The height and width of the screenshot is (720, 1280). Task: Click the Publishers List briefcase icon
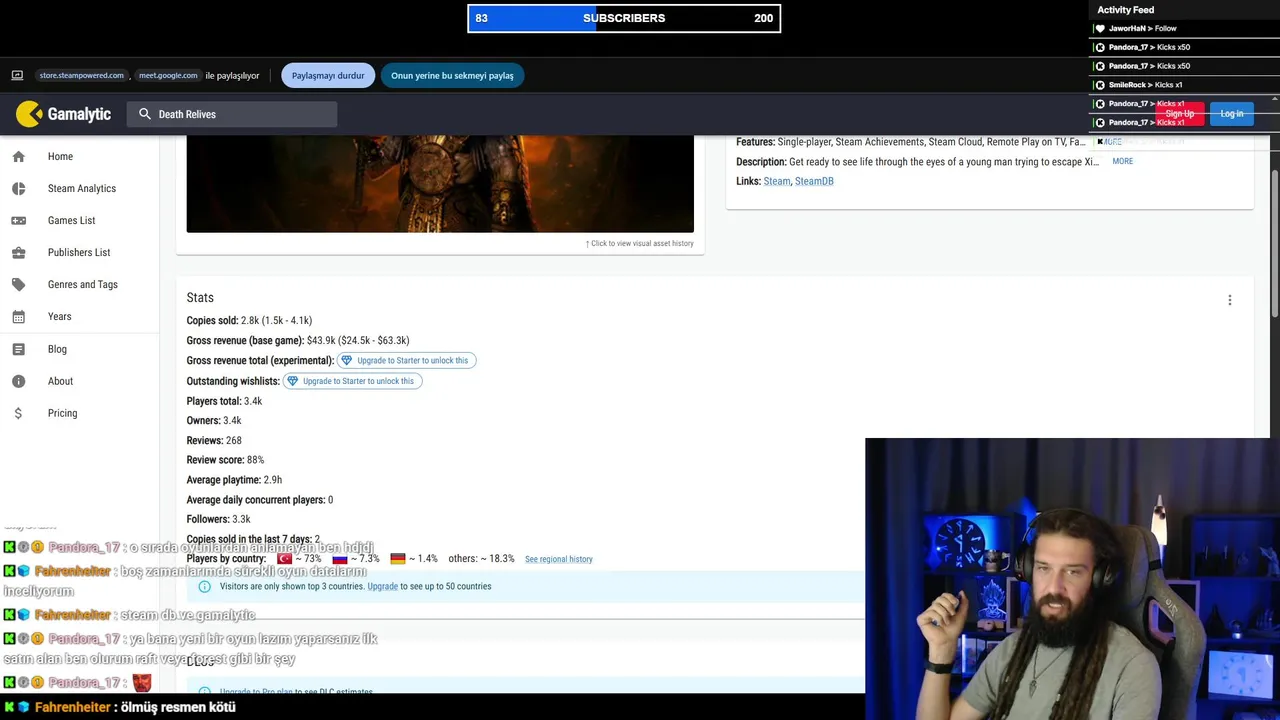pyautogui.click(x=18, y=252)
